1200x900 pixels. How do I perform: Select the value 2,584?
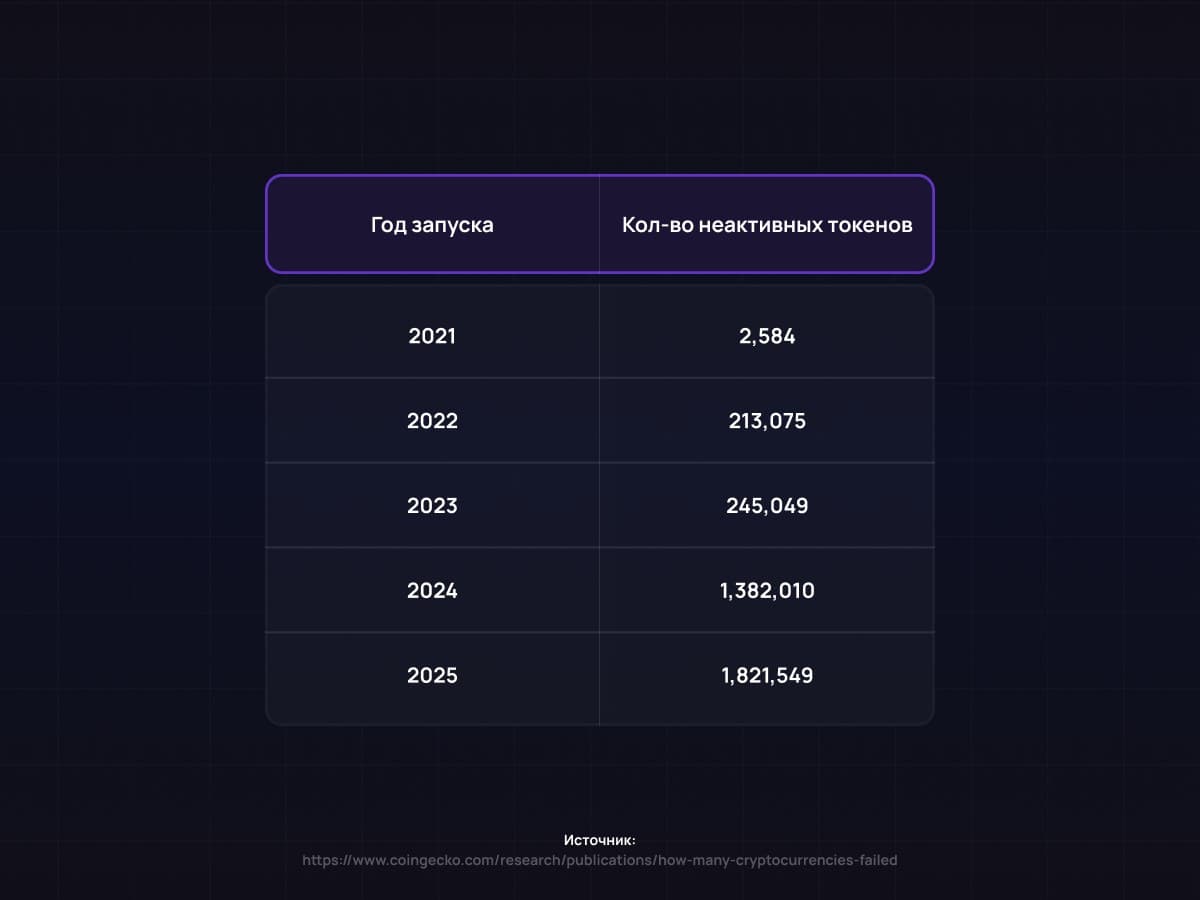click(767, 336)
